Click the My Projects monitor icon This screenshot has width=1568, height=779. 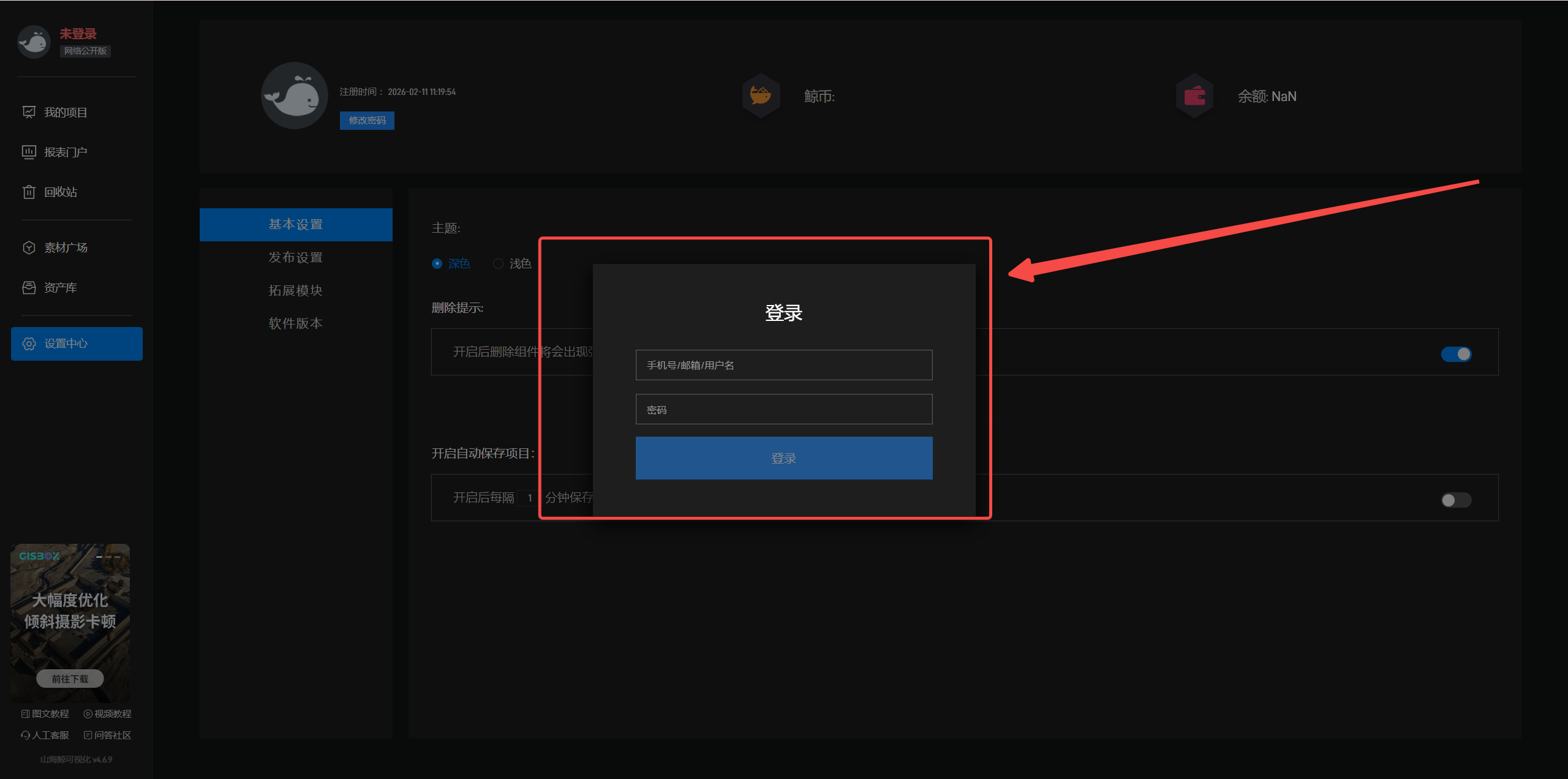29,112
